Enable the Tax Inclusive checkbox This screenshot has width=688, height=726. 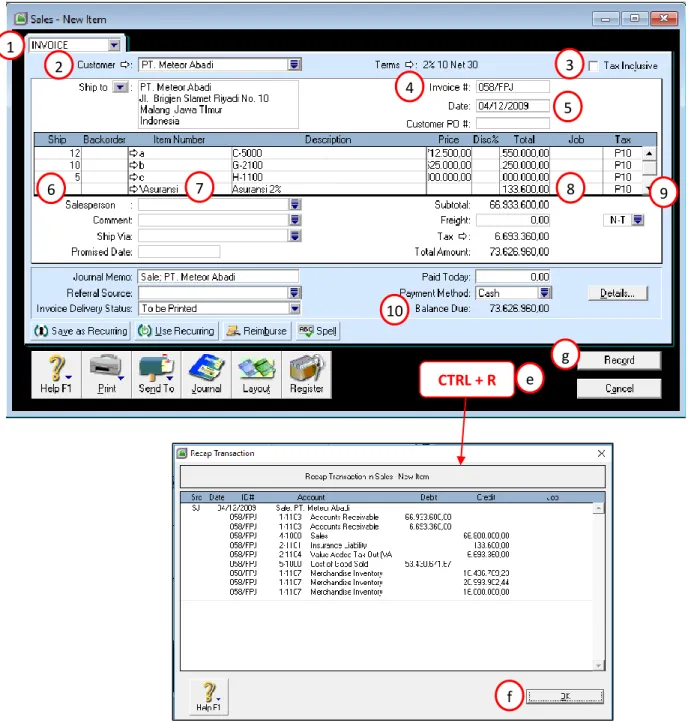pyautogui.click(x=593, y=66)
